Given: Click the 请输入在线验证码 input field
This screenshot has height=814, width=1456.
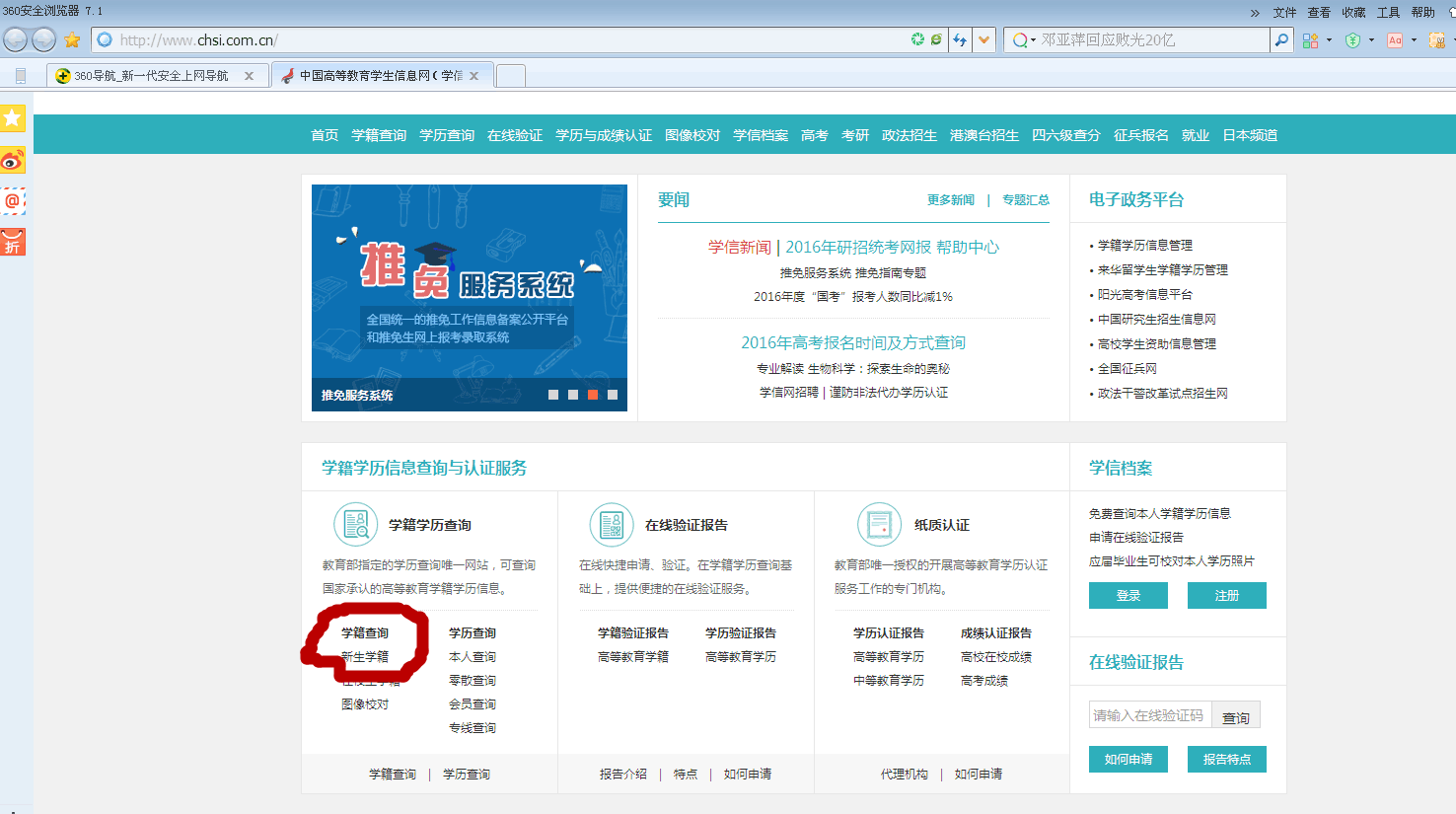Looking at the screenshot, I should point(1149,715).
